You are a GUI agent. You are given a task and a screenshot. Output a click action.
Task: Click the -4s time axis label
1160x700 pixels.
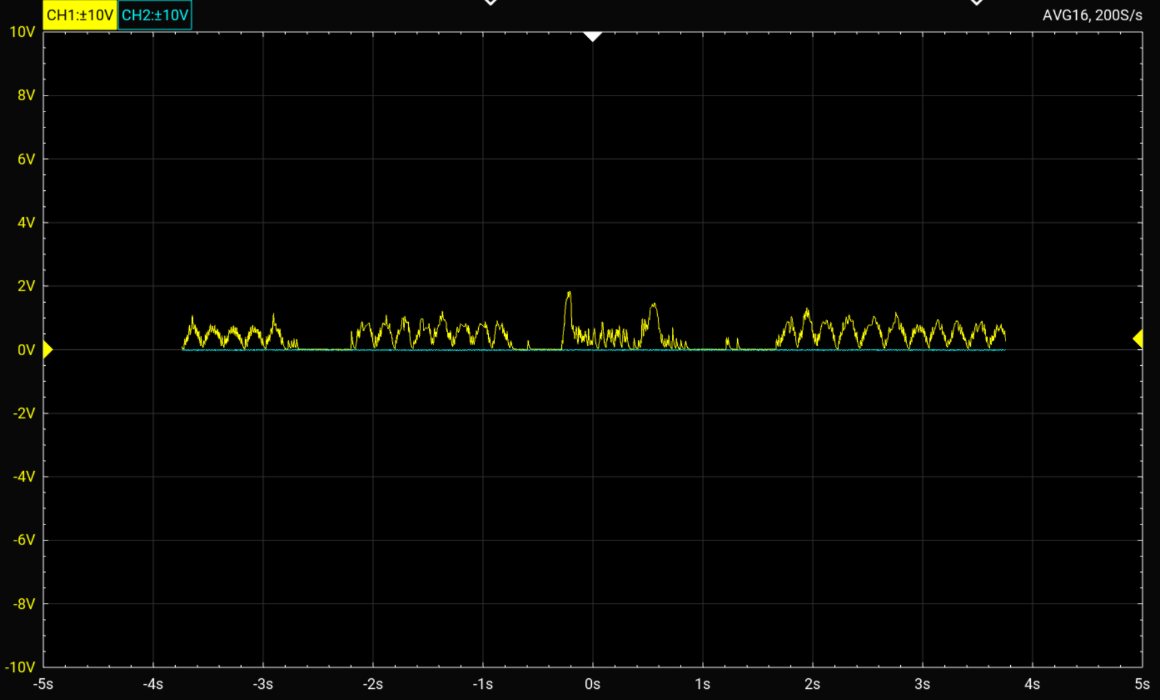(x=153, y=684)
